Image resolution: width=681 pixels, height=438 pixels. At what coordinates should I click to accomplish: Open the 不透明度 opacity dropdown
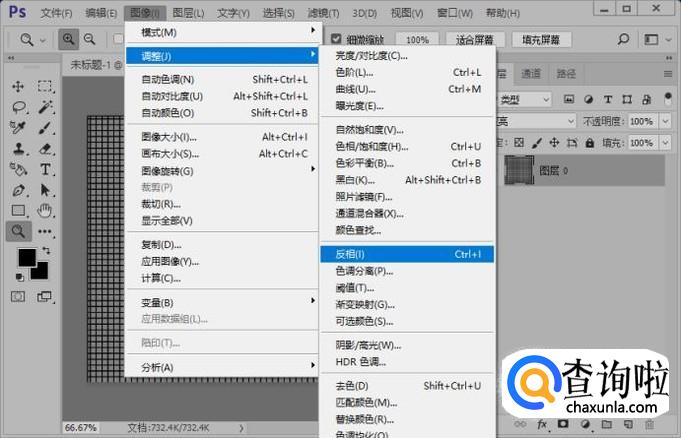(x=663, y=121)
